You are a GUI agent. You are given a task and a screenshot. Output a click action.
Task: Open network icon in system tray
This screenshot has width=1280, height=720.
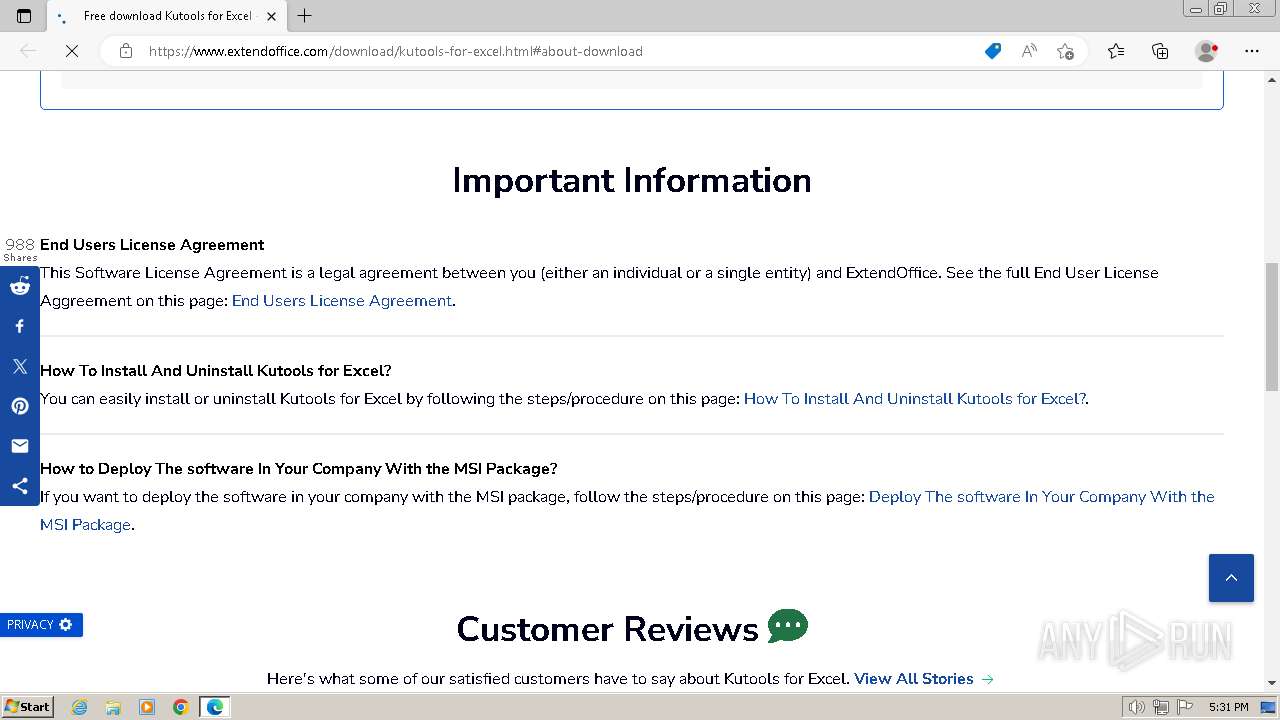click(1160, 707)
